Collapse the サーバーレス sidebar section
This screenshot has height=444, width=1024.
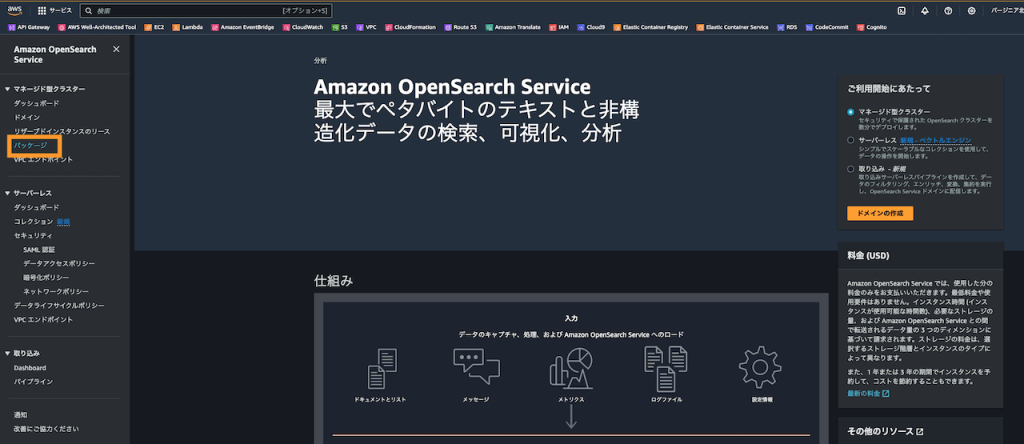tap(7, 193)
